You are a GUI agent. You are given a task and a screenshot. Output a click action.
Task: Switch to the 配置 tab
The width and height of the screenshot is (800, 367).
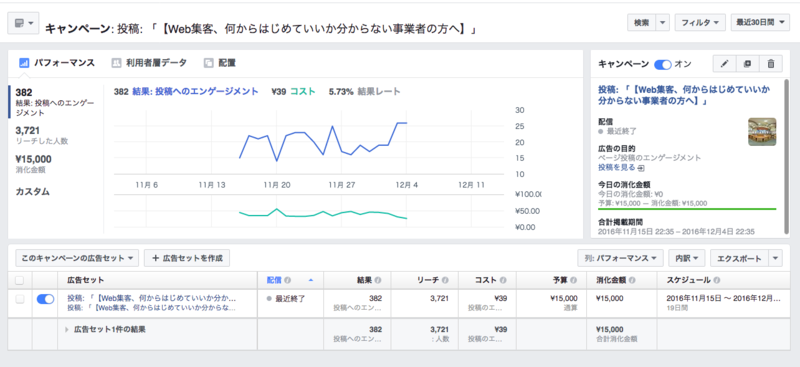[x=220, y=63]
